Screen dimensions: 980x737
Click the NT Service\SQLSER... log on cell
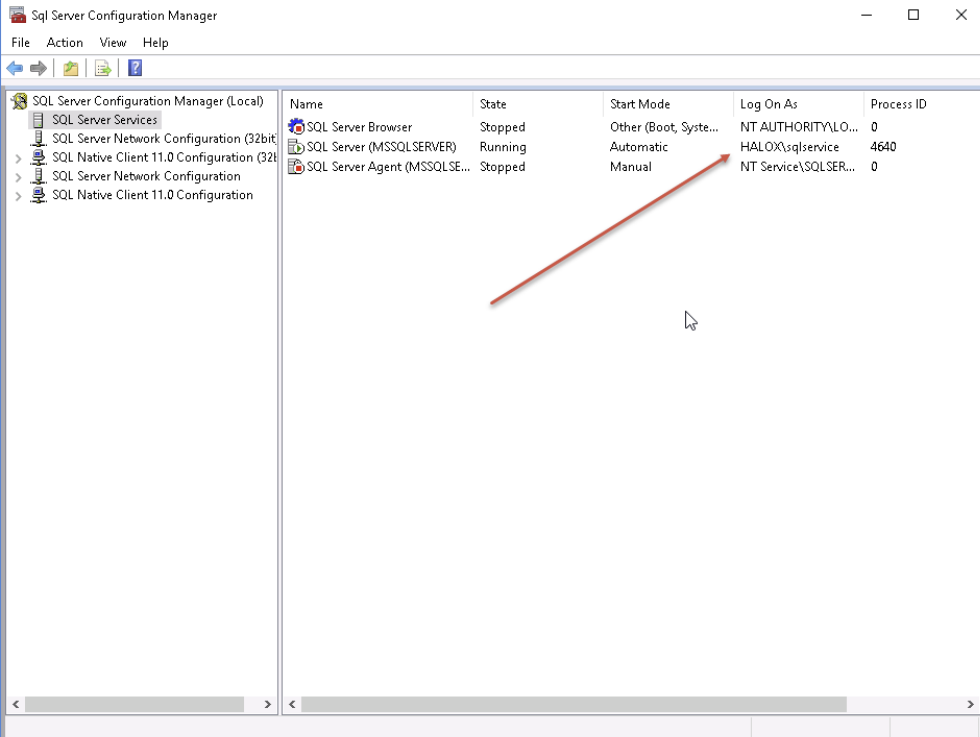point(798,167)
